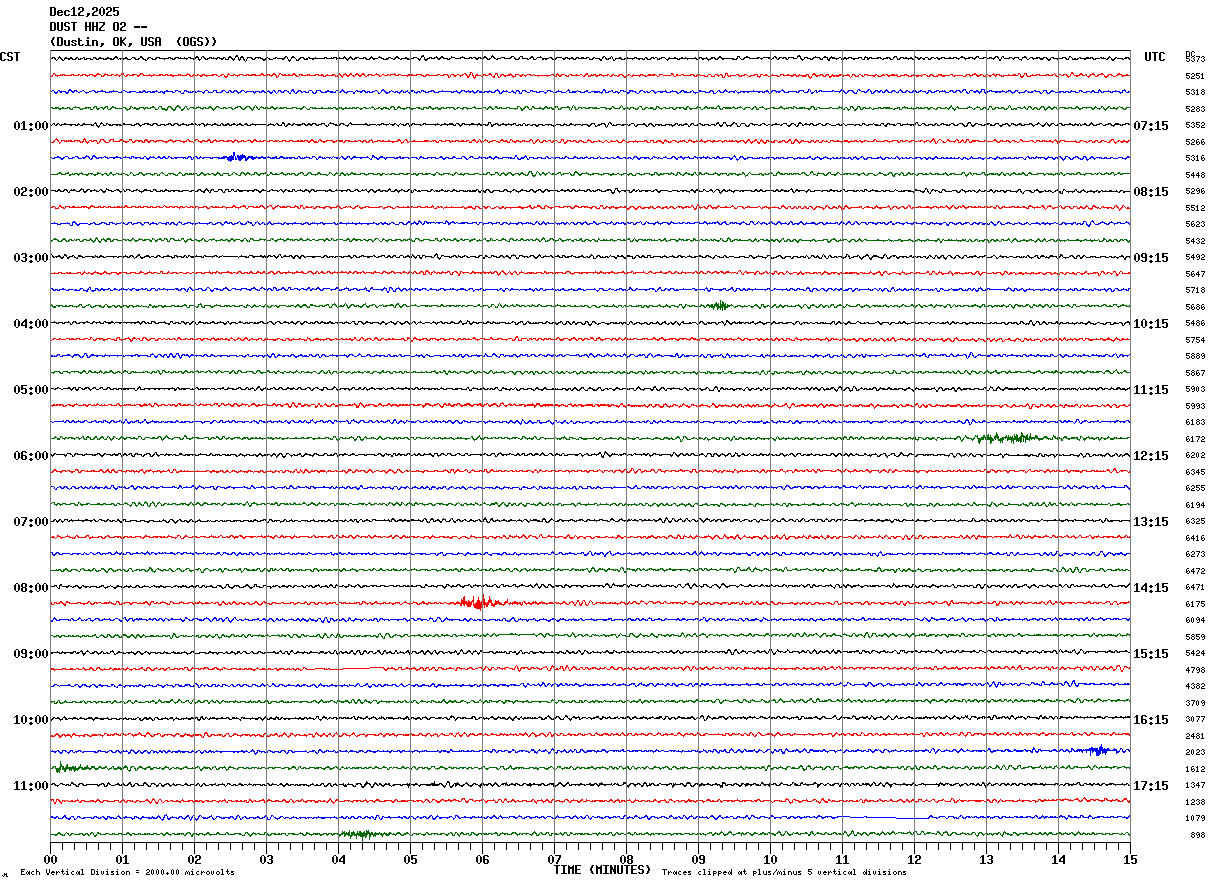The image size is (1210, 886).
Task: Click the green seismic burst near minute 09
Action: (x=718, y=305)
